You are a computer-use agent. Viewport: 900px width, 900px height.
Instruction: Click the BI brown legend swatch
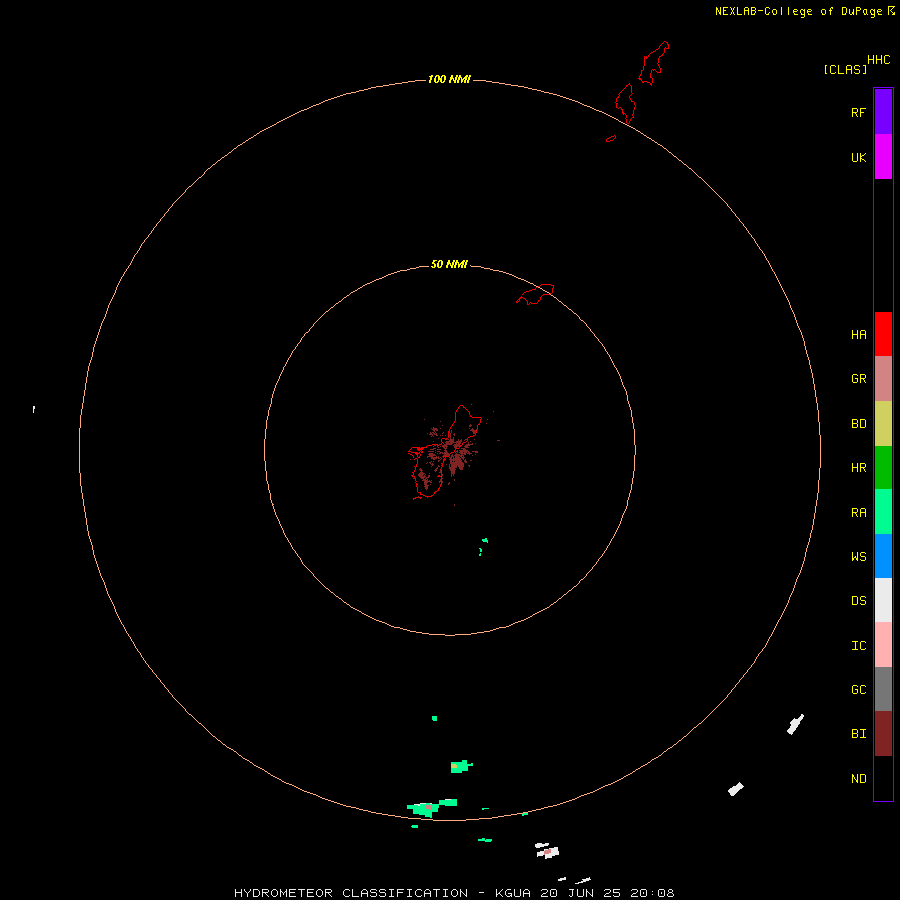[x=883, y=734]
